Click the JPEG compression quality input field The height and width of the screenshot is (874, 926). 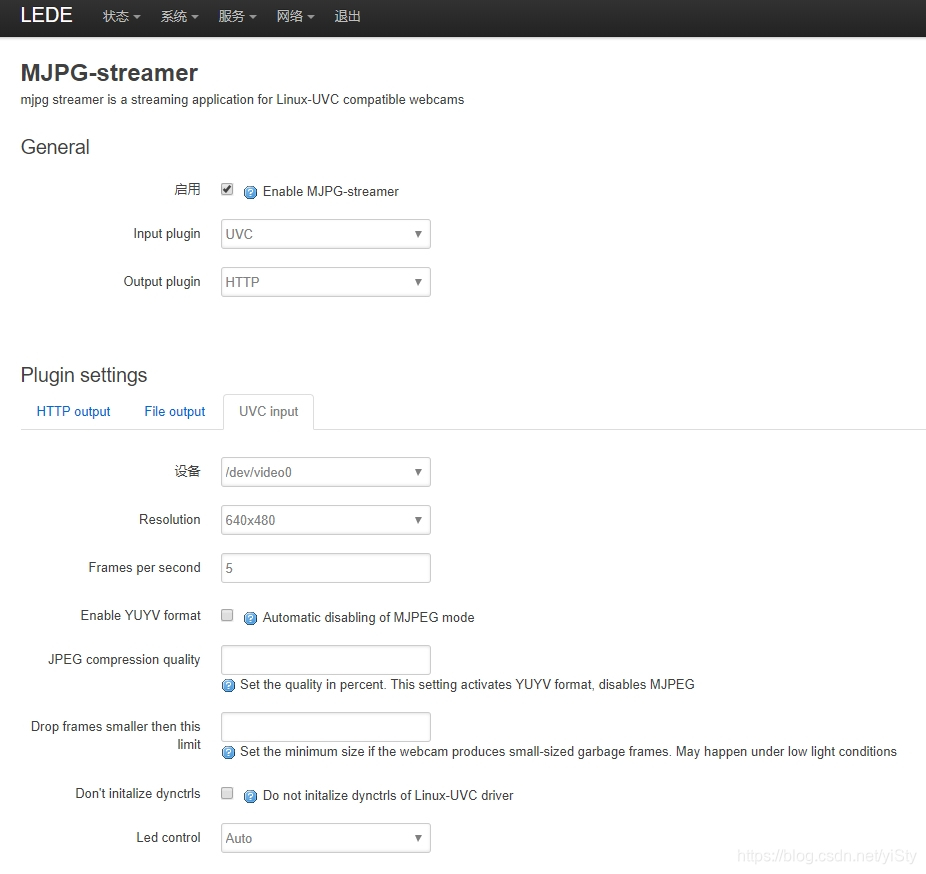tap(325, 660)
